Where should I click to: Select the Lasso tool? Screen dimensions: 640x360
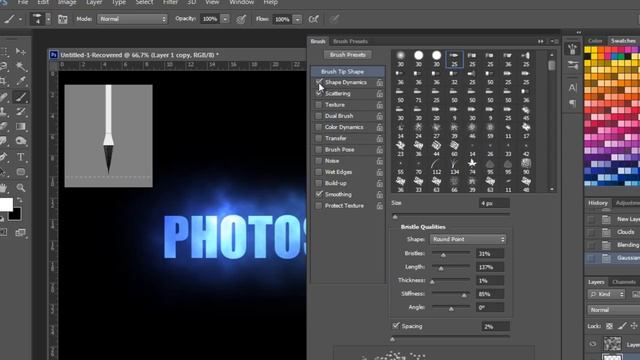click(3, 66)
